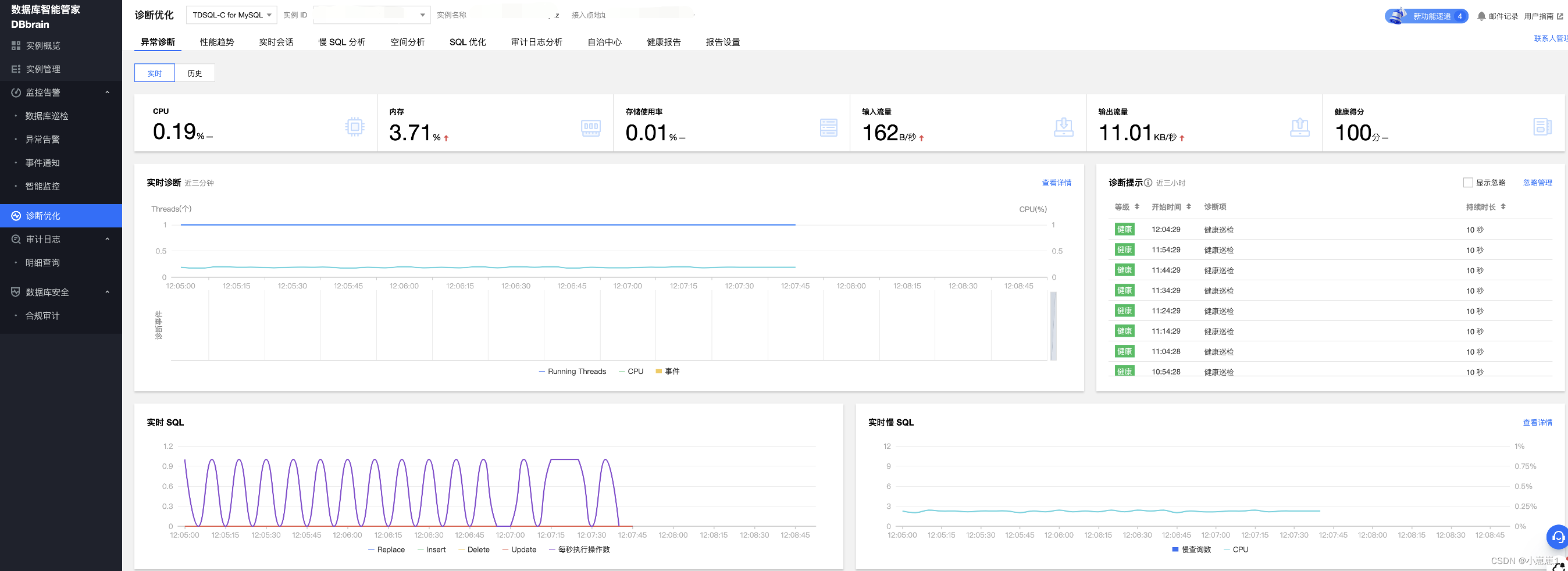Image resolution: width=1568 pixels, height=571 pixels.
Task: Open 忽略管理 link
Action: coord(1537,183)
